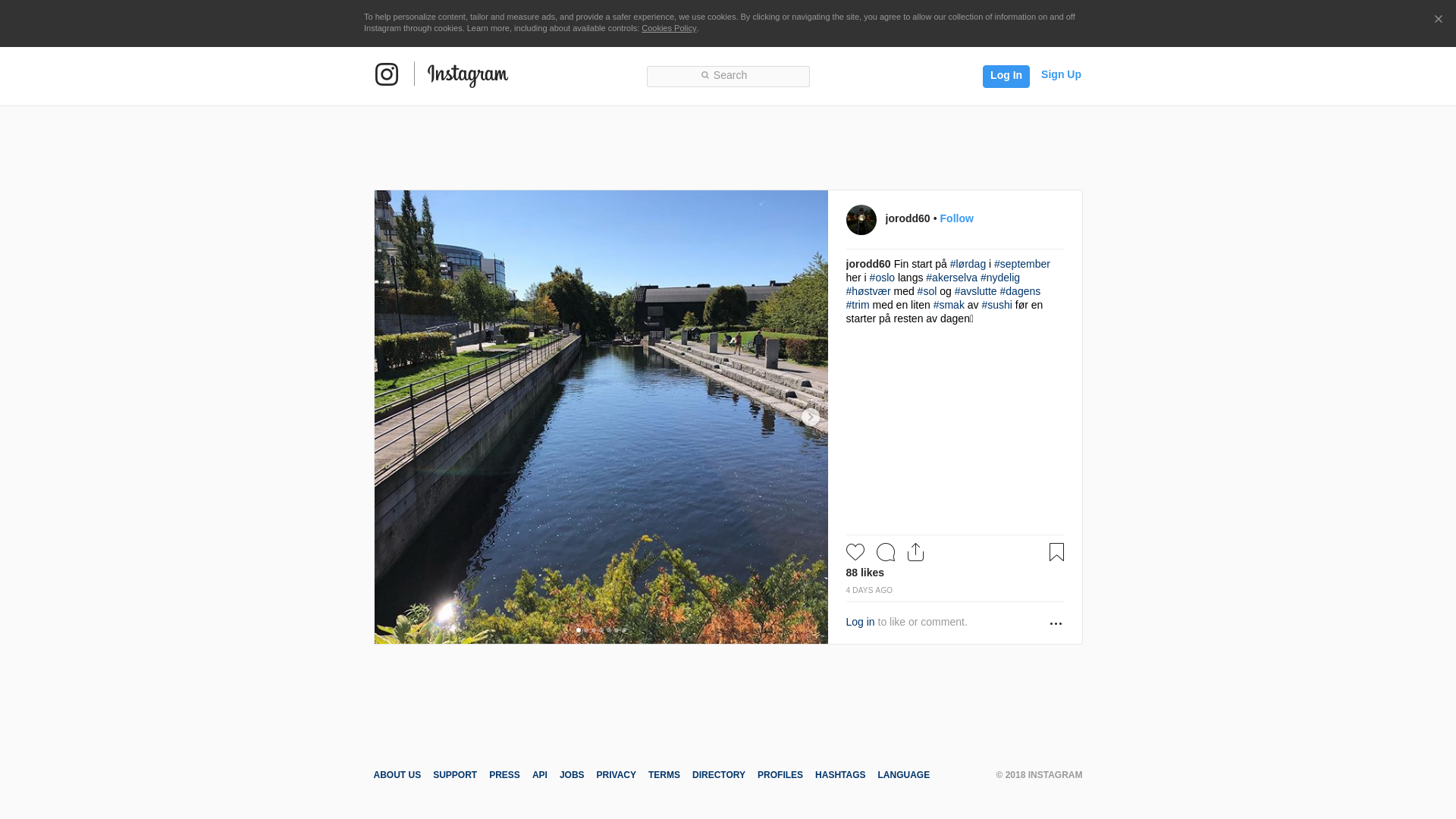The image size is (1456, 819).
Task: Go to next photo with arrow
Action: tap(811, 417)
